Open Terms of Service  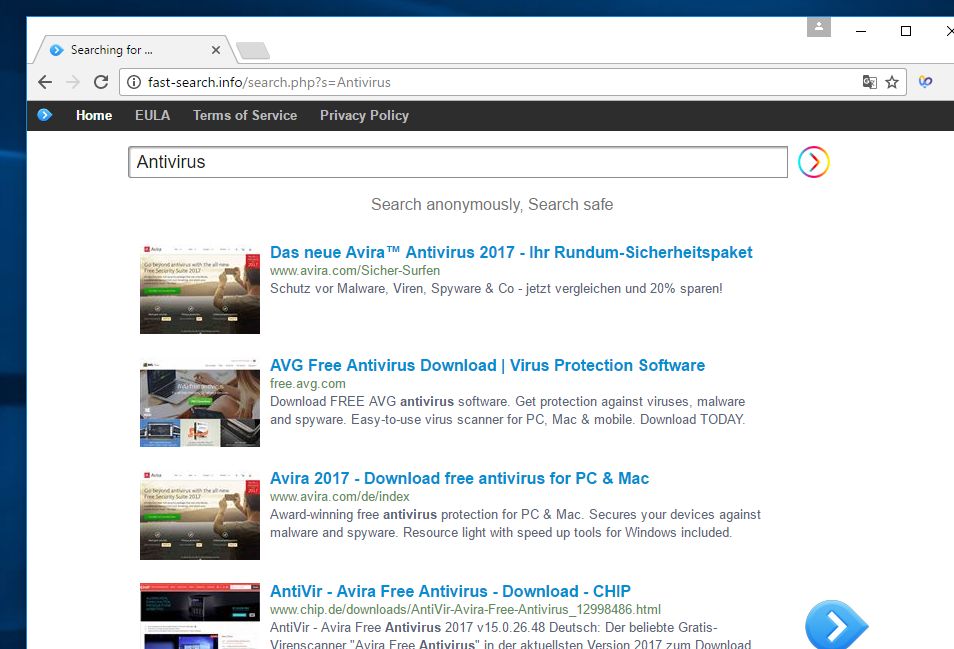(x=245, y=116)
